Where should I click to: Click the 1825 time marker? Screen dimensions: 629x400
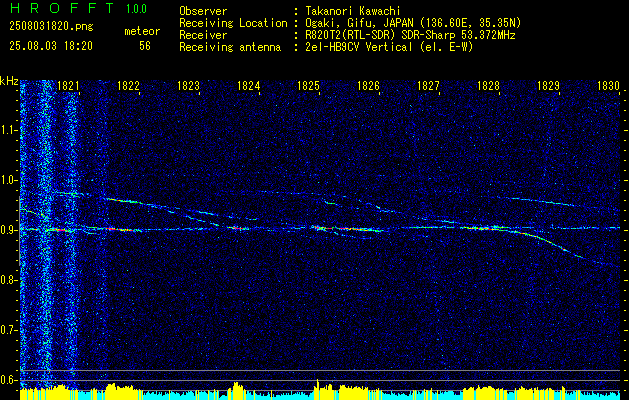click(x=308, y=85)
